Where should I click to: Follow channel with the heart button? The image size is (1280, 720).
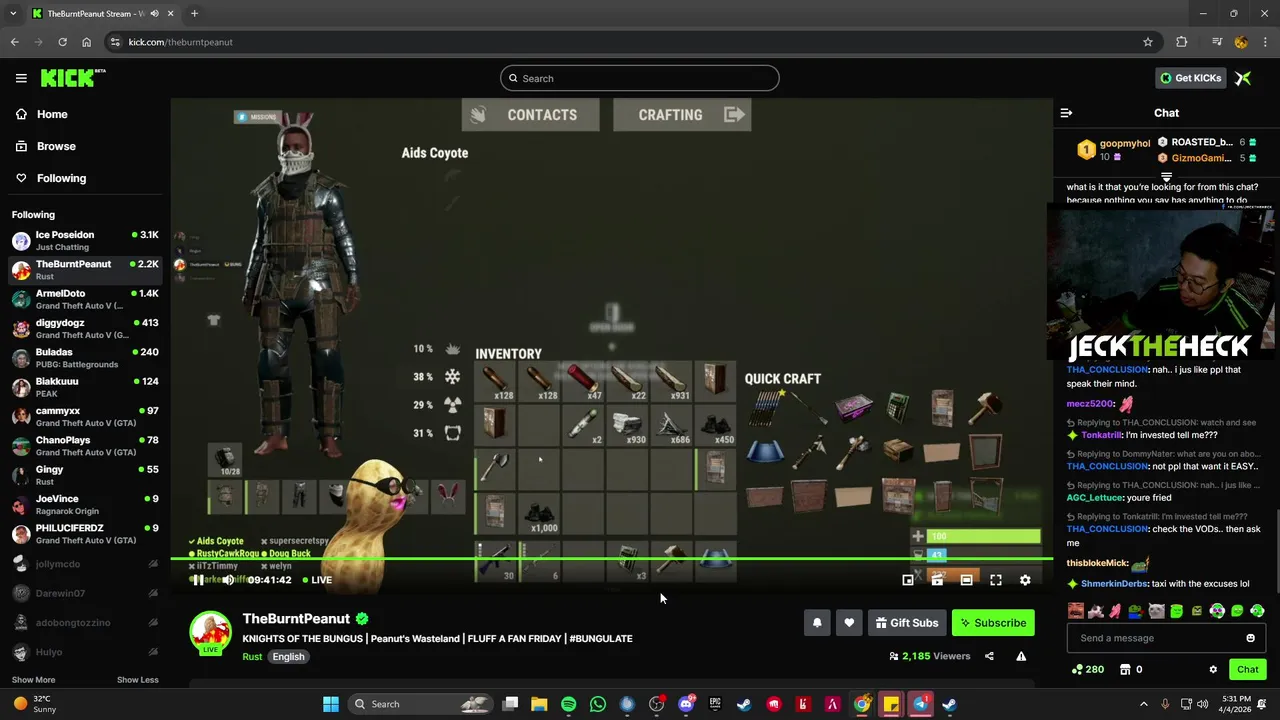(x=849, y=623)
